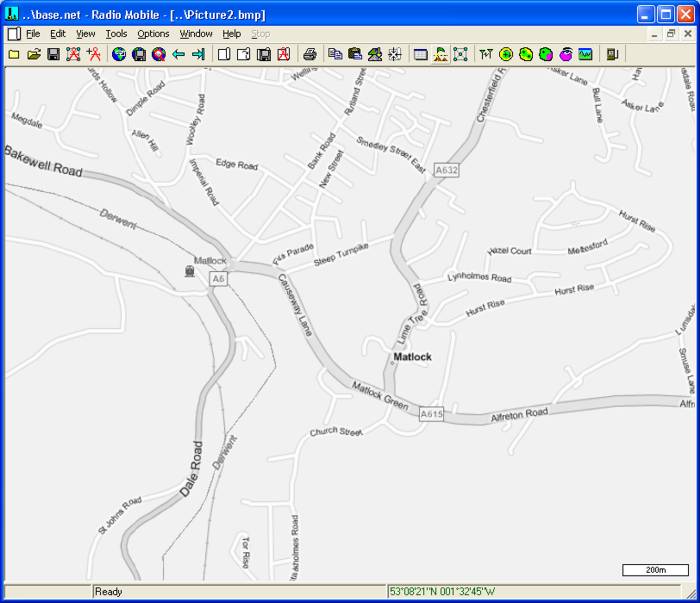
Task: Click the yellow New Networks folder icon
Action: (14, 54)
